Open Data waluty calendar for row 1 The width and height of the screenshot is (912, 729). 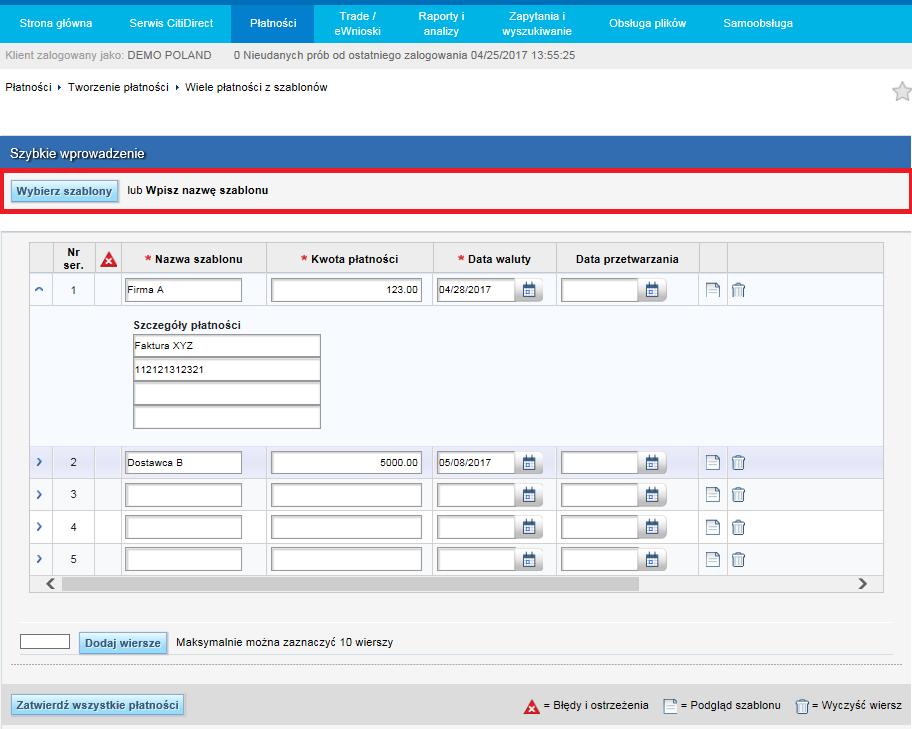[x=529, y=290]
